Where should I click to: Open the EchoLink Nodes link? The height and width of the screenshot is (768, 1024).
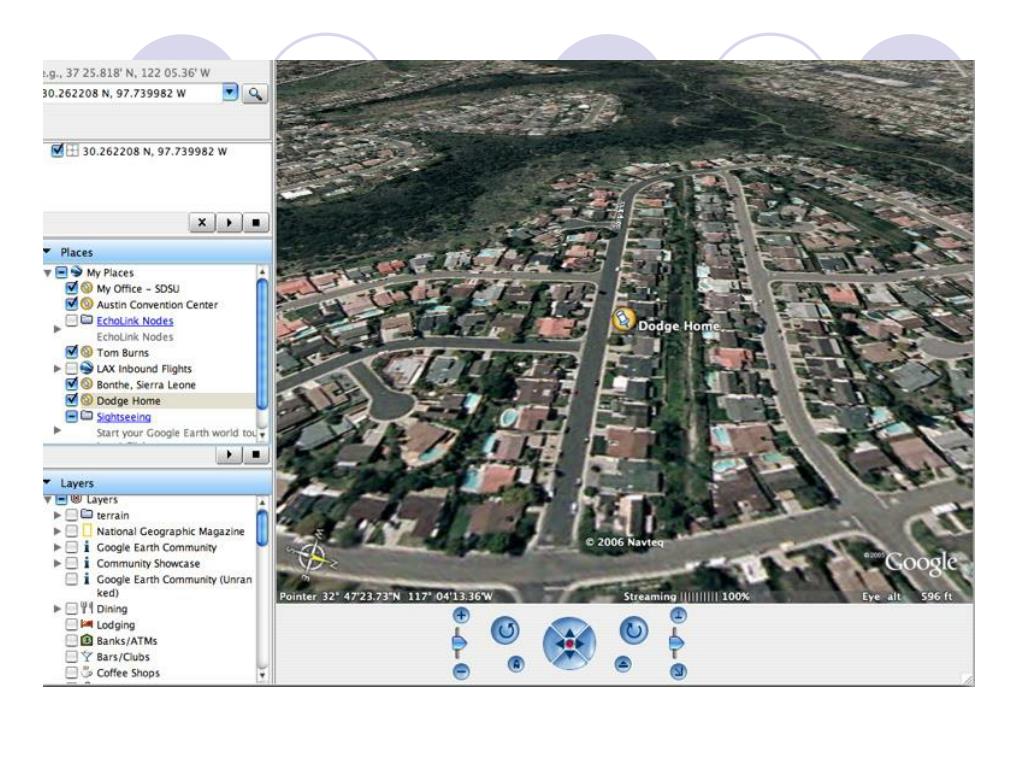pyautogui.click(x=135, y=321)
